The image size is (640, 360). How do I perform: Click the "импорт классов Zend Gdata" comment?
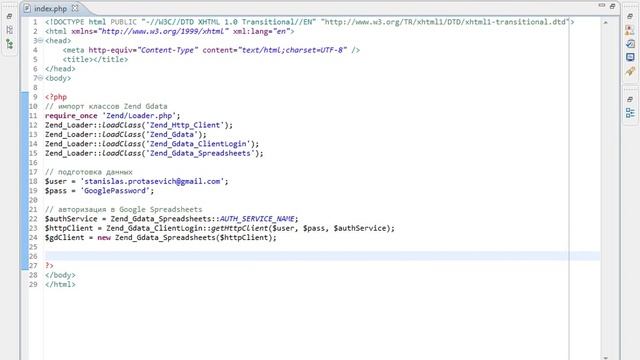click(x=106, y=107)
